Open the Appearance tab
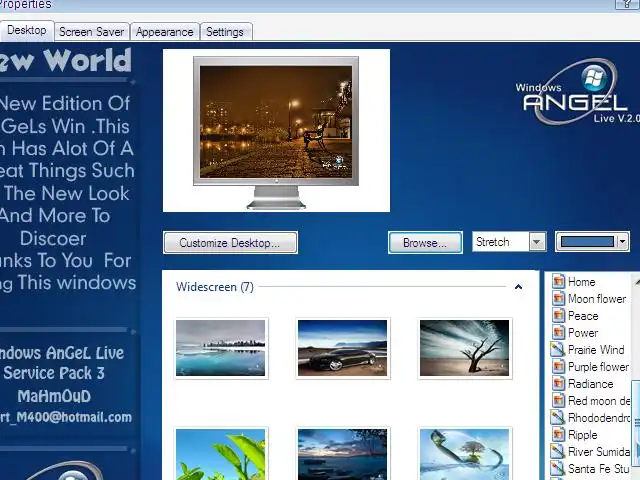This screenshot has height=480, width=640. tap(164, 32)
